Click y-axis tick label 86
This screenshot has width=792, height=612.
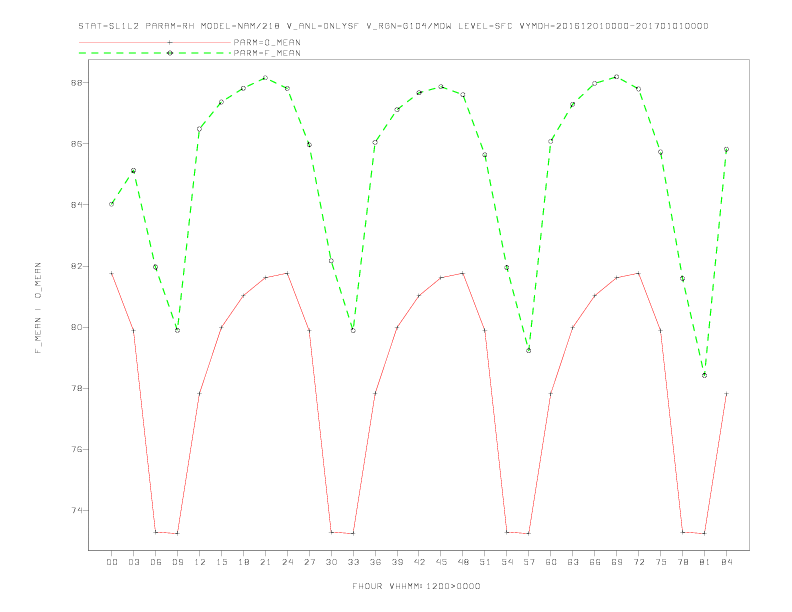[x=76, y=143]
